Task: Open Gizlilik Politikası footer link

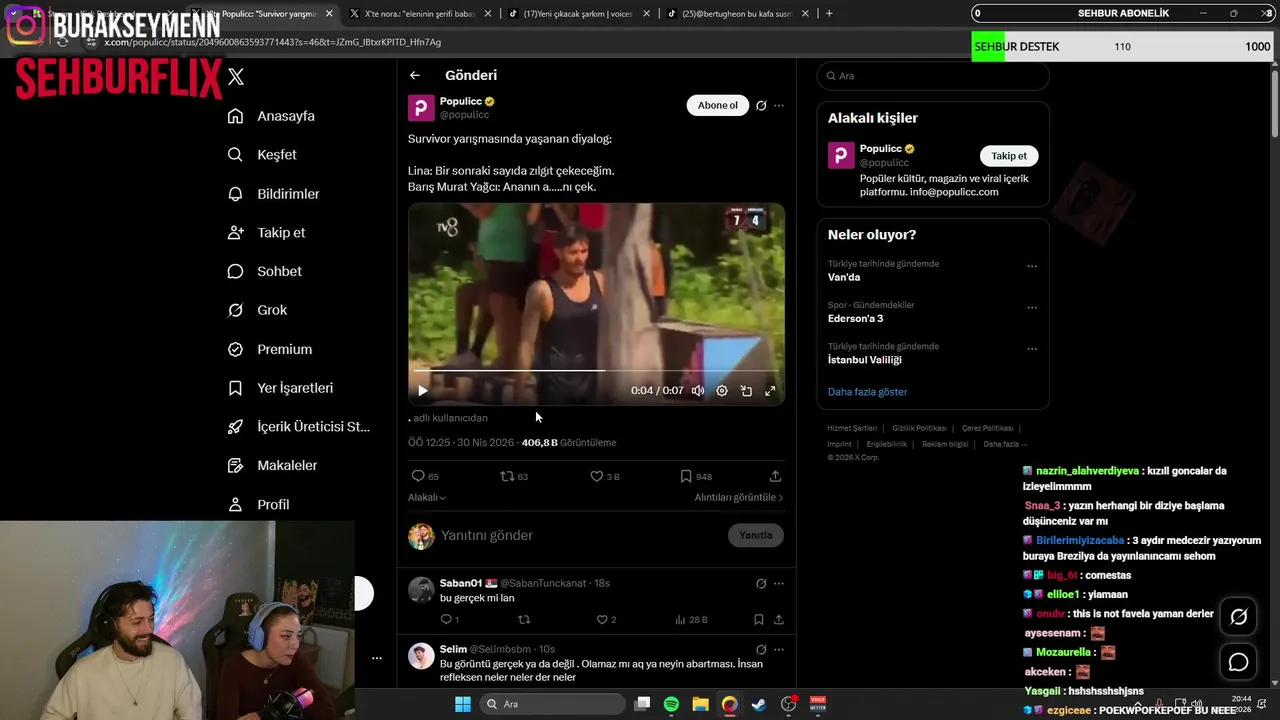Action: 918,428
